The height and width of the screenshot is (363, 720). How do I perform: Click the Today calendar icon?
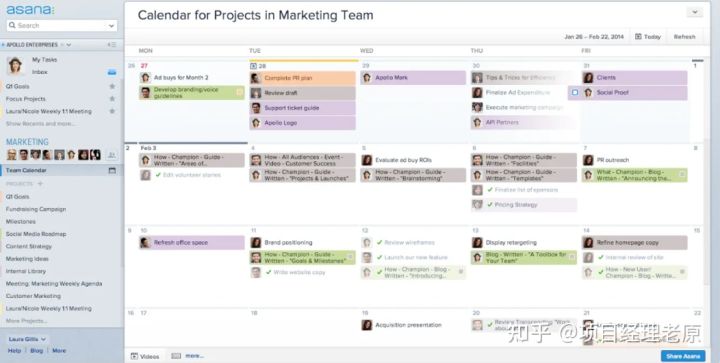[x=638, y=36]
